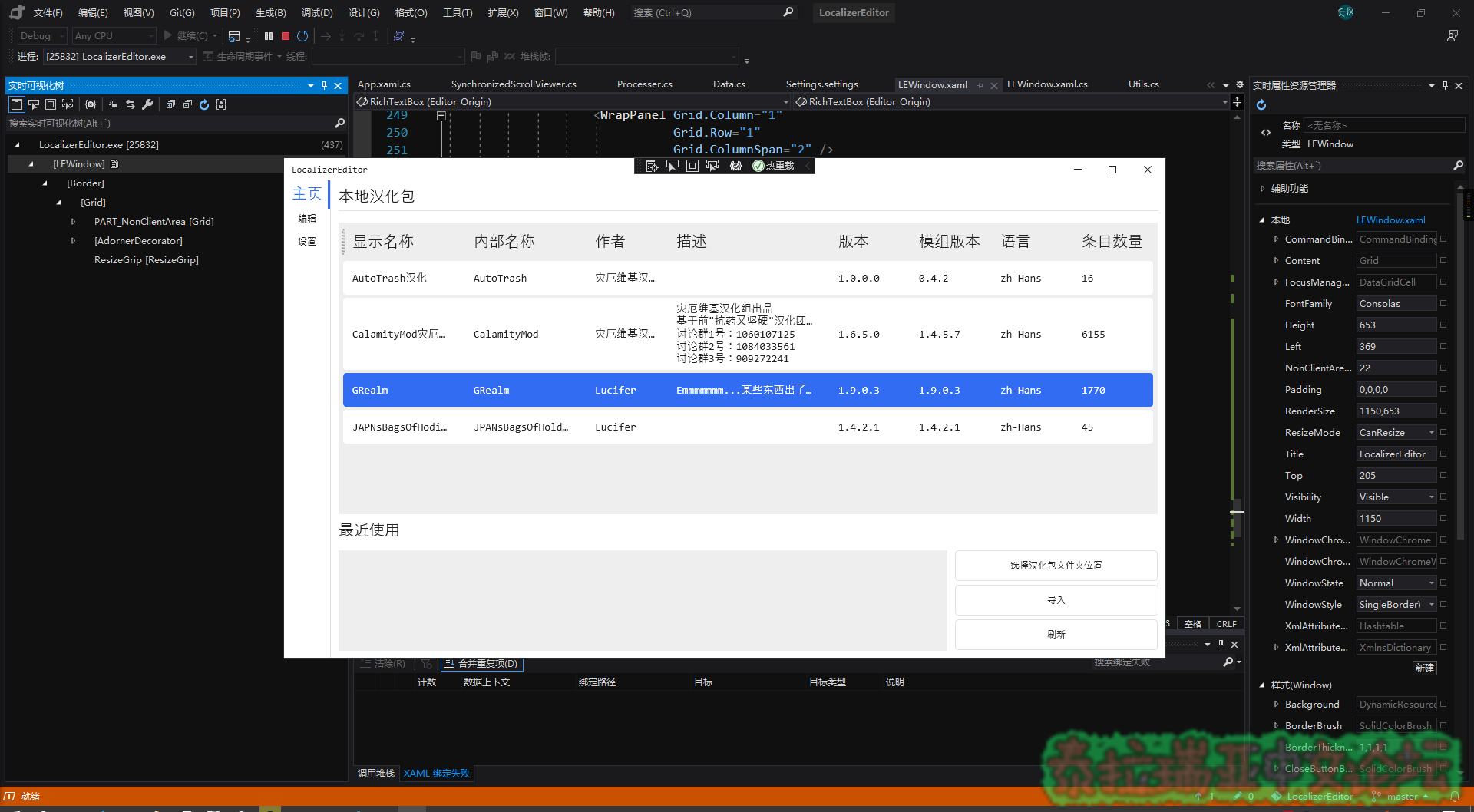Viewport: 1474px width, 812px height.
Task: Click the Hot Reload (热重载) indicator
Action: (774, 166)
